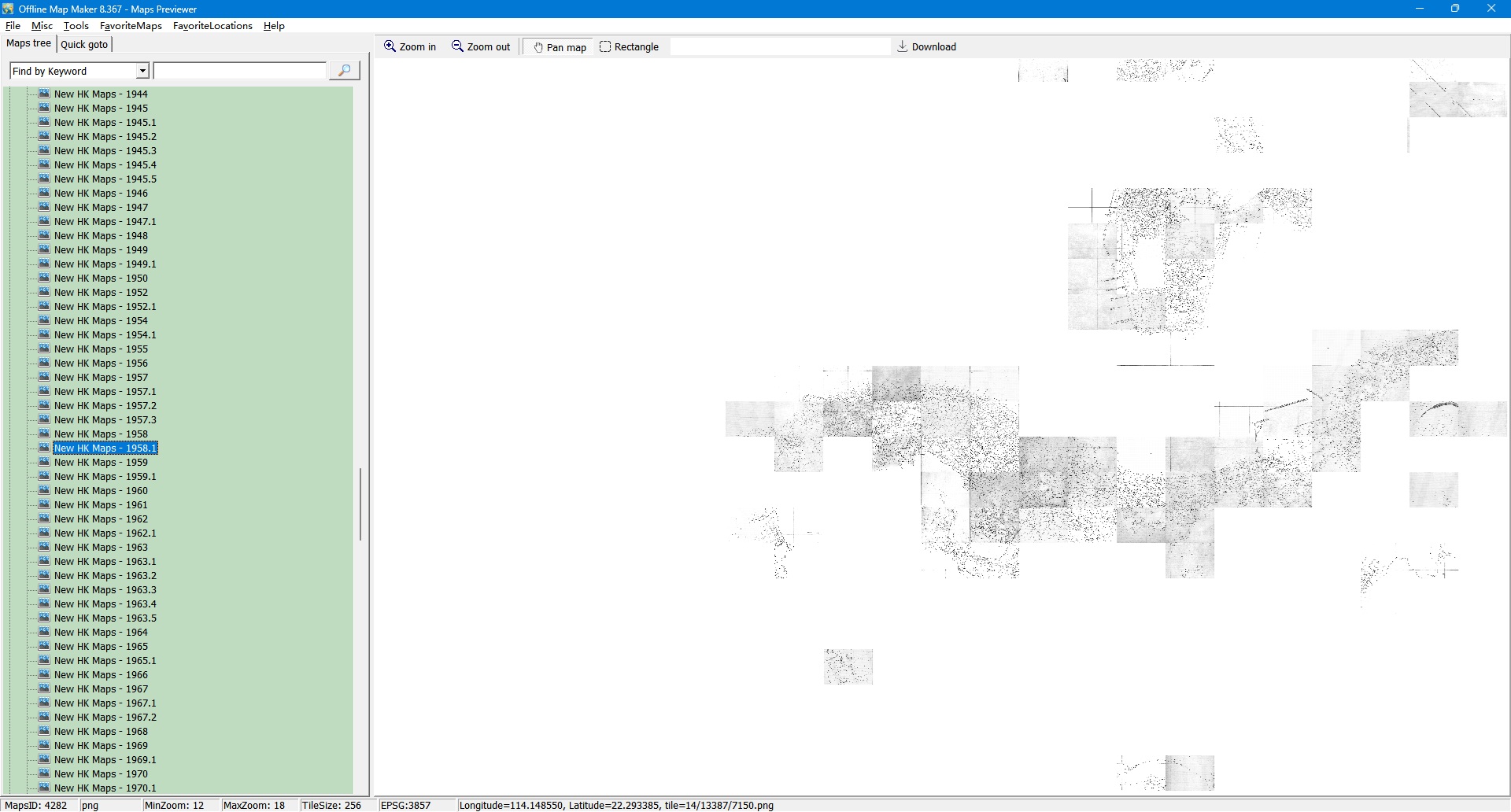This screenshot has width=1511, height=812.
Task: Click the map icon beside 1970.1 entry
Action: pos(44,788)
